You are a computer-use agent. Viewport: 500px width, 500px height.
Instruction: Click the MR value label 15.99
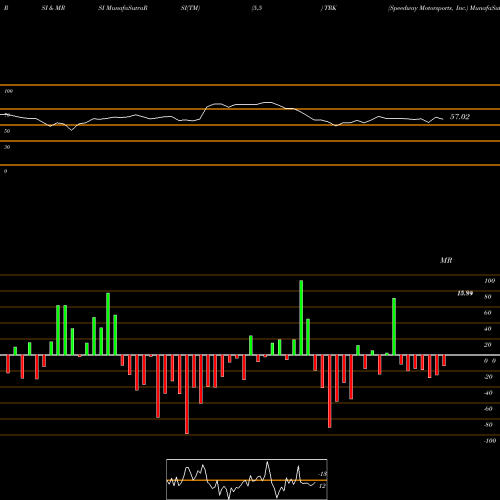[x=465, y=293]
